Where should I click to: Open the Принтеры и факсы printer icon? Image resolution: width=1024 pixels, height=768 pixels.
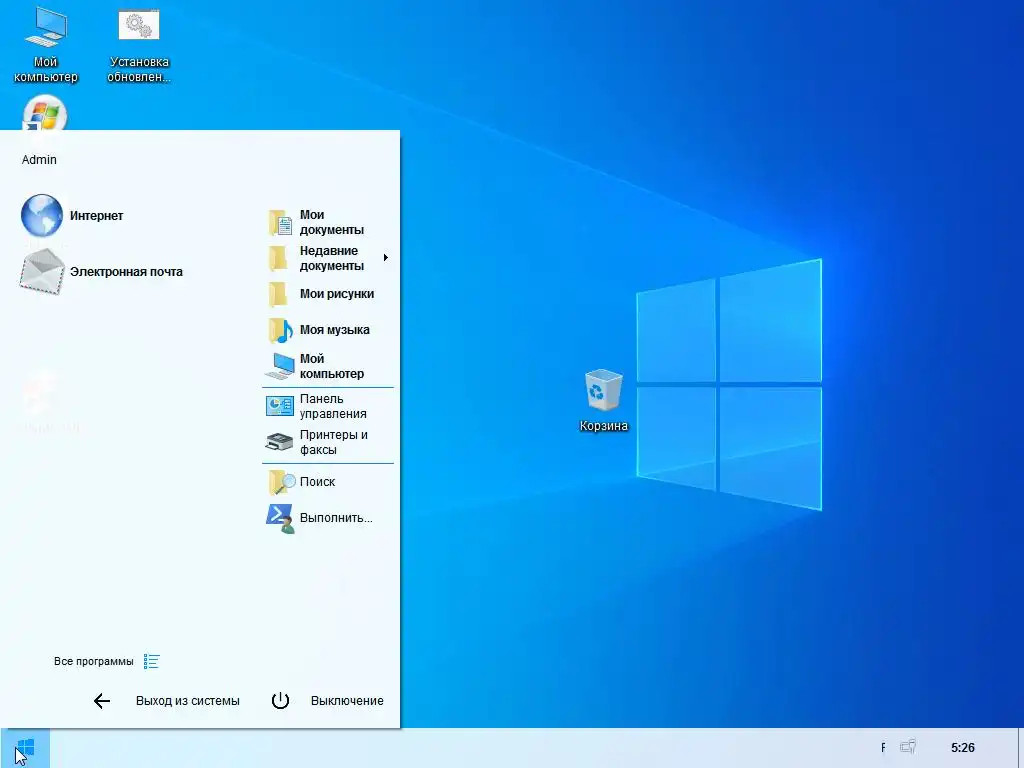click(x=280, y=442)
